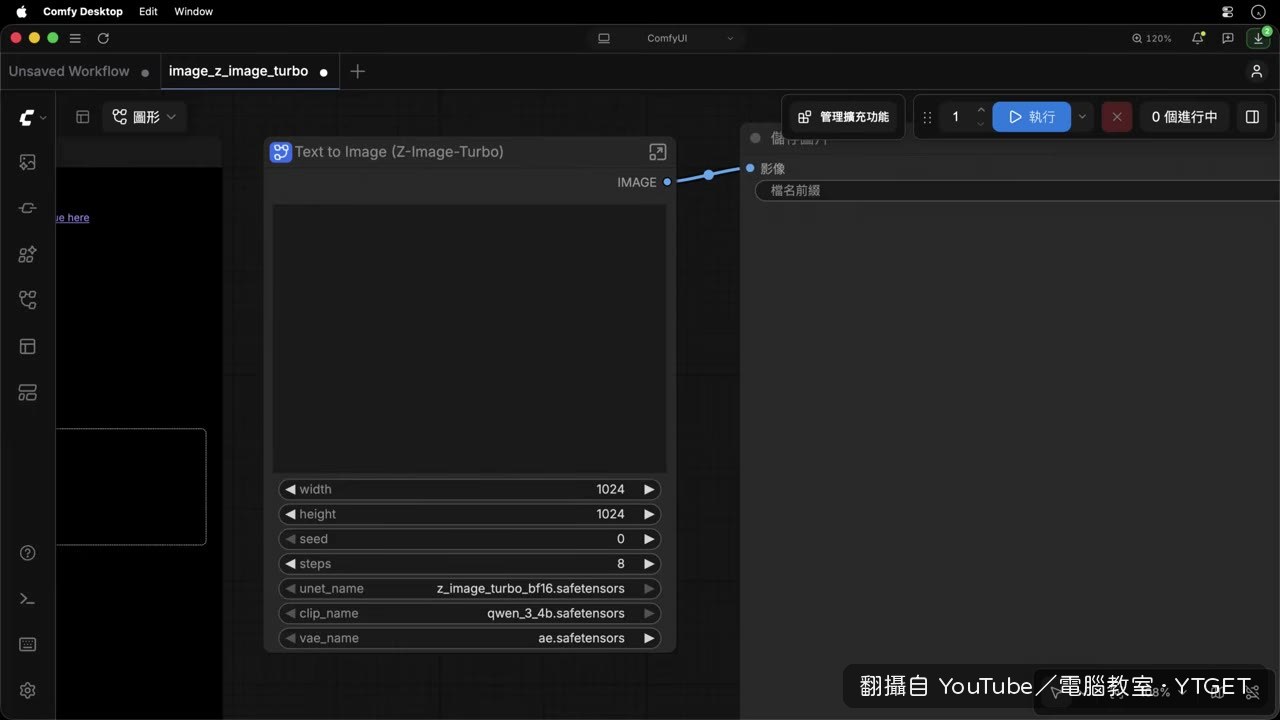
Task: Open the Edit menu
Action: 148,12
